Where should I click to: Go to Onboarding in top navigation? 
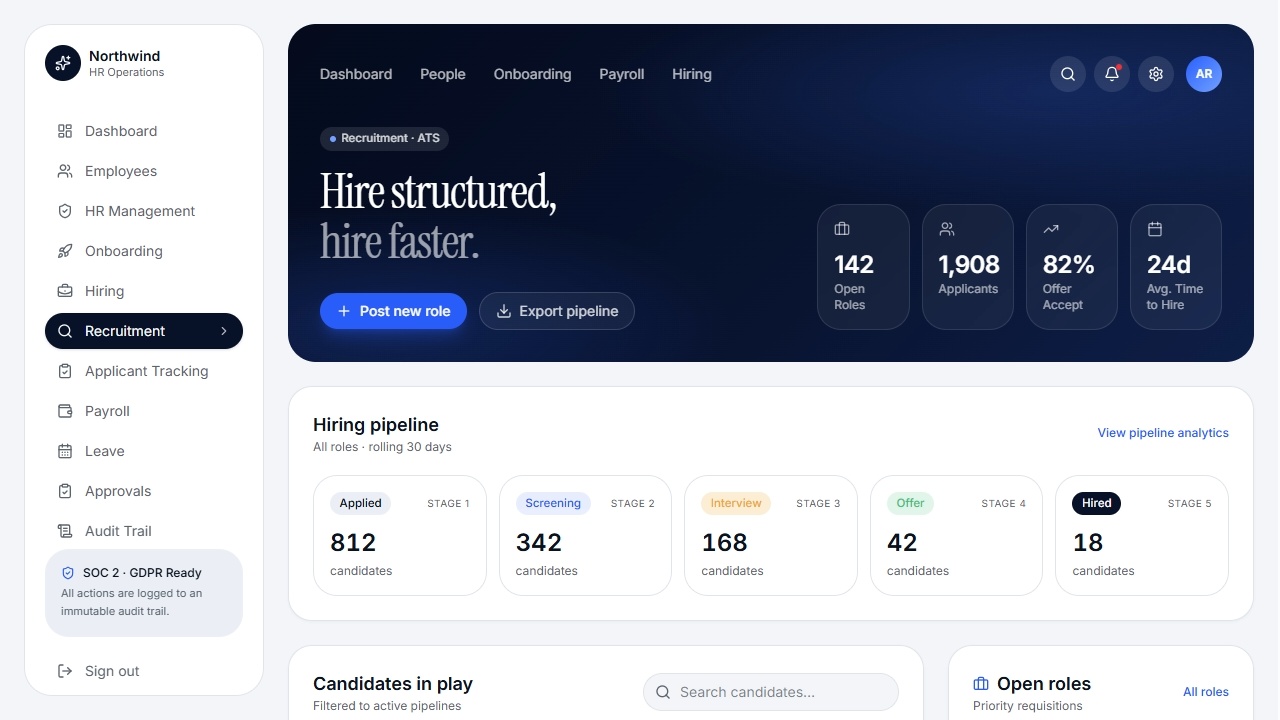[532, 74]
